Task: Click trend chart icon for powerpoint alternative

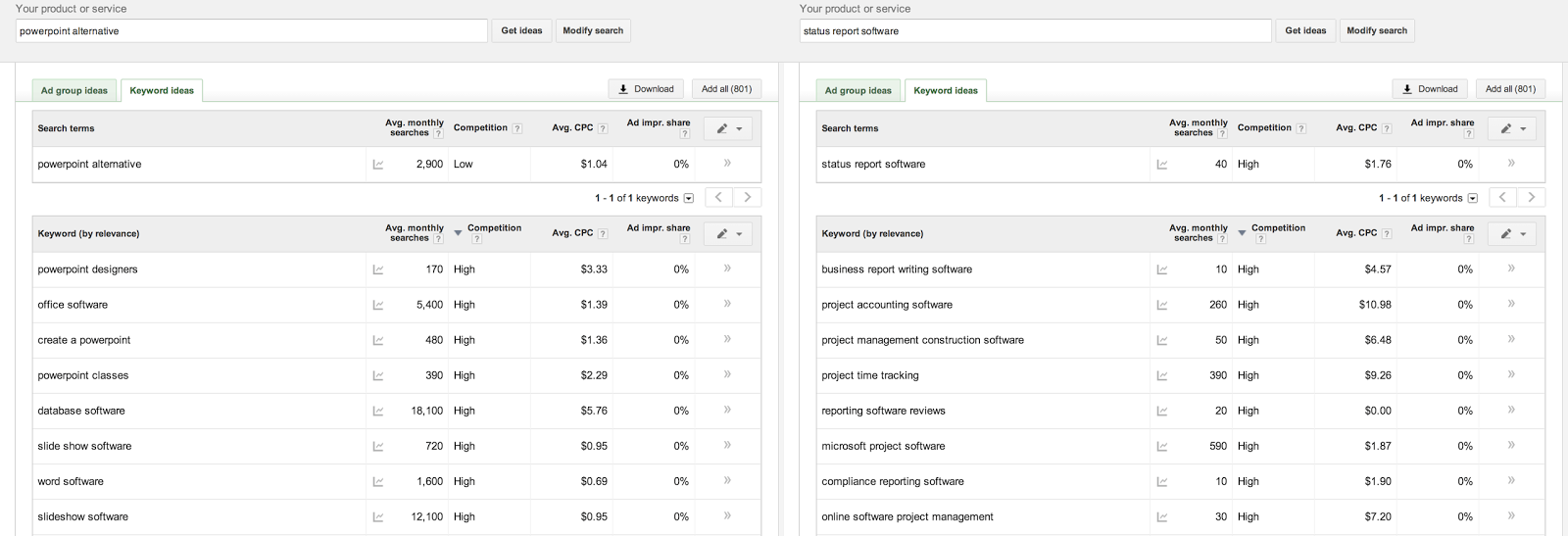Action: click(x=378, y=165)
